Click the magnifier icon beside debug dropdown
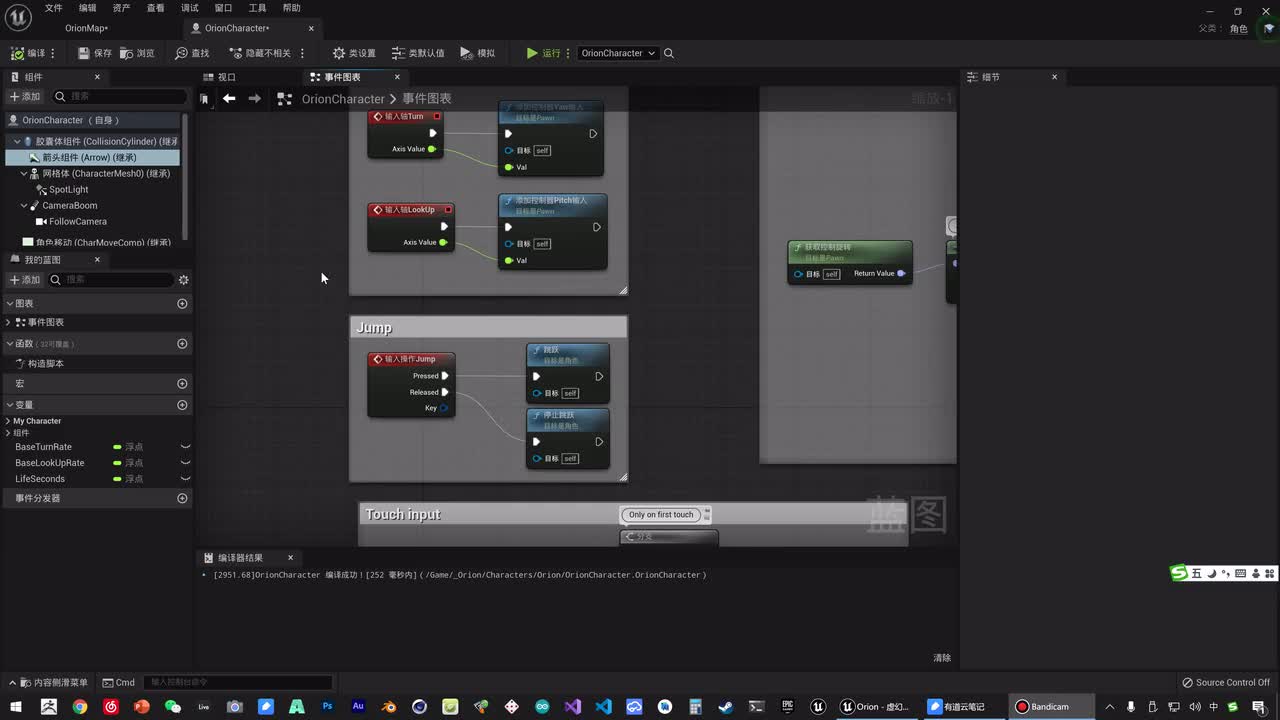The height and width of the screenshot is (720, 1280). 669,53
